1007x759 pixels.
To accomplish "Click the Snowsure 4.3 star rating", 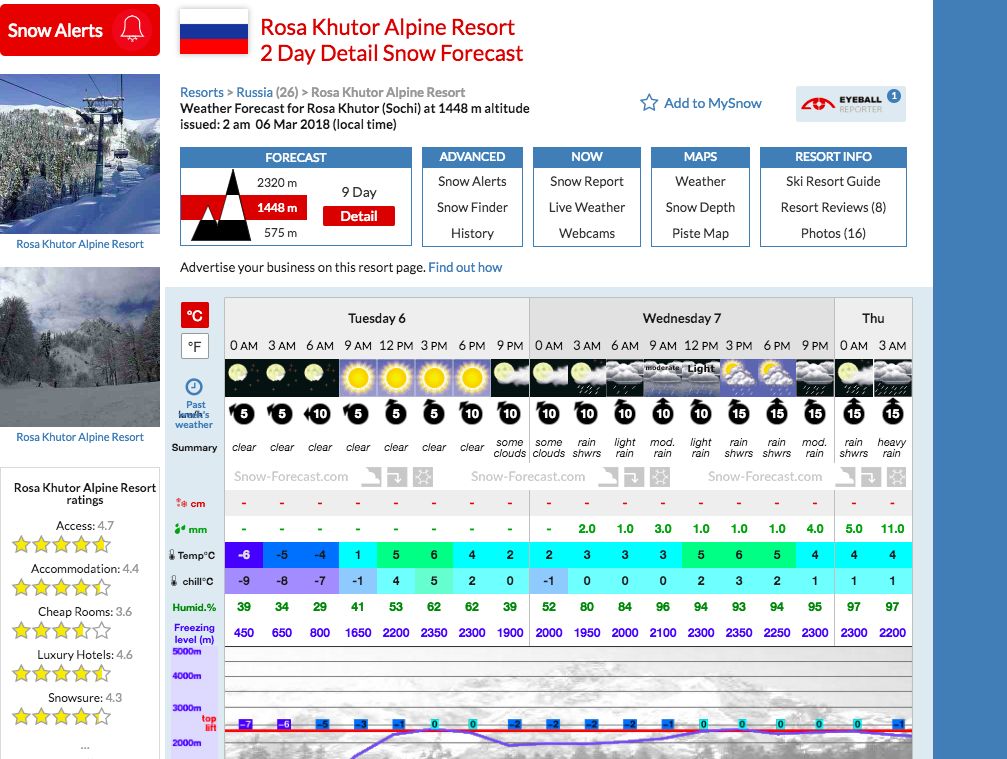I will click(62, 716).
